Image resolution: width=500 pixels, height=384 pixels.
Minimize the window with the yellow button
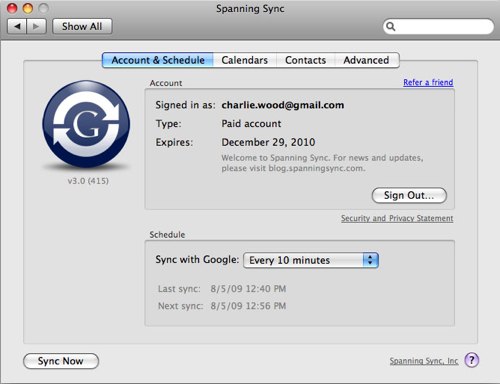28,8
